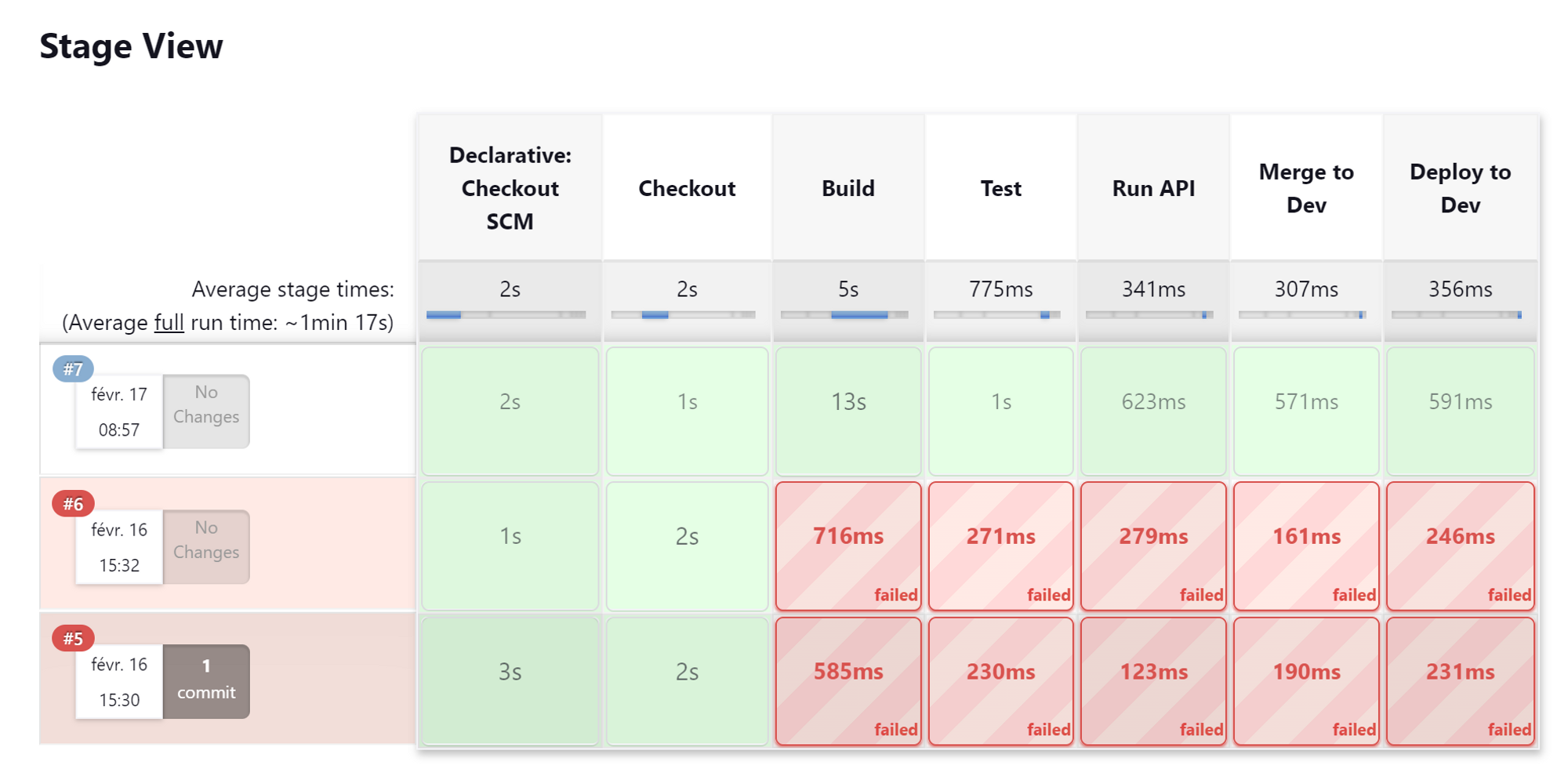Click the Build average time progress bar
The width and height of the screenshot is (1568, 776).
click(x=845, y=315)
